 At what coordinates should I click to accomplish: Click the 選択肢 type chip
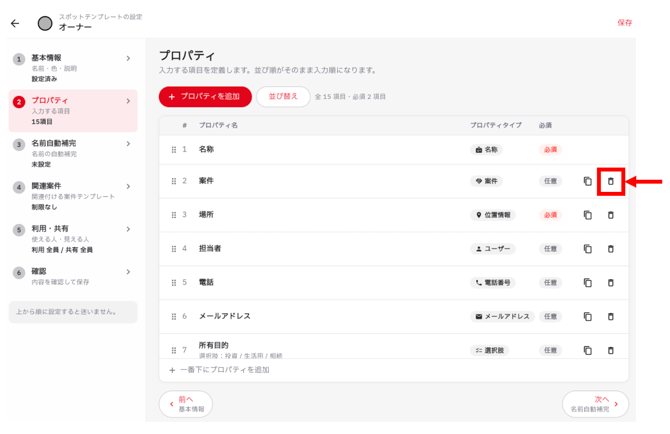[x=490, y=350]
